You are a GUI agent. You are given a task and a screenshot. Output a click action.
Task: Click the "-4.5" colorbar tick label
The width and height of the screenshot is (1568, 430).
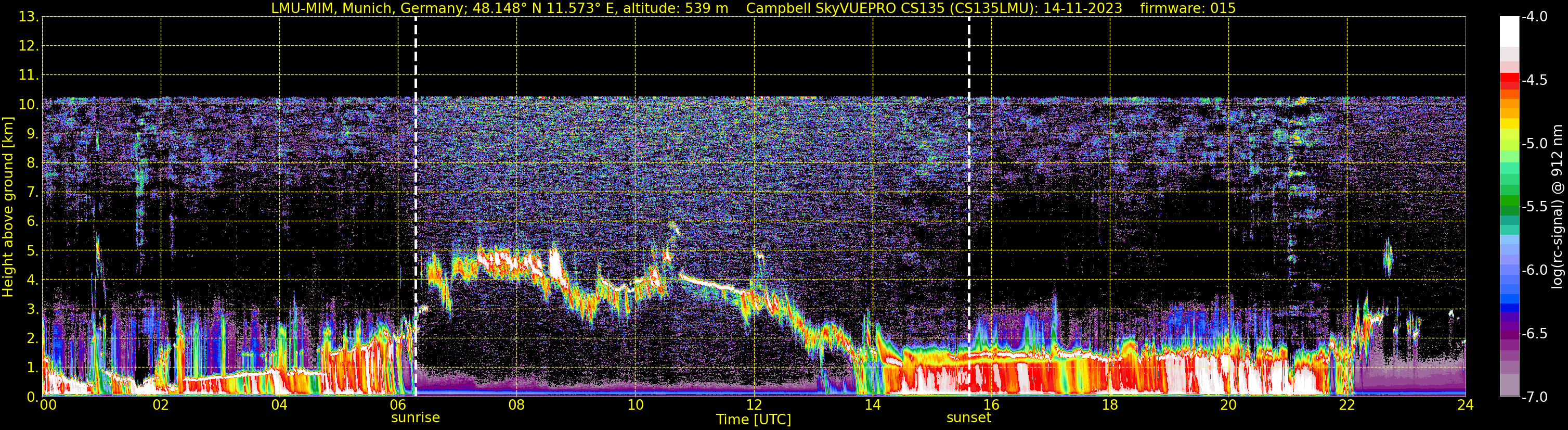[1534, 80]
